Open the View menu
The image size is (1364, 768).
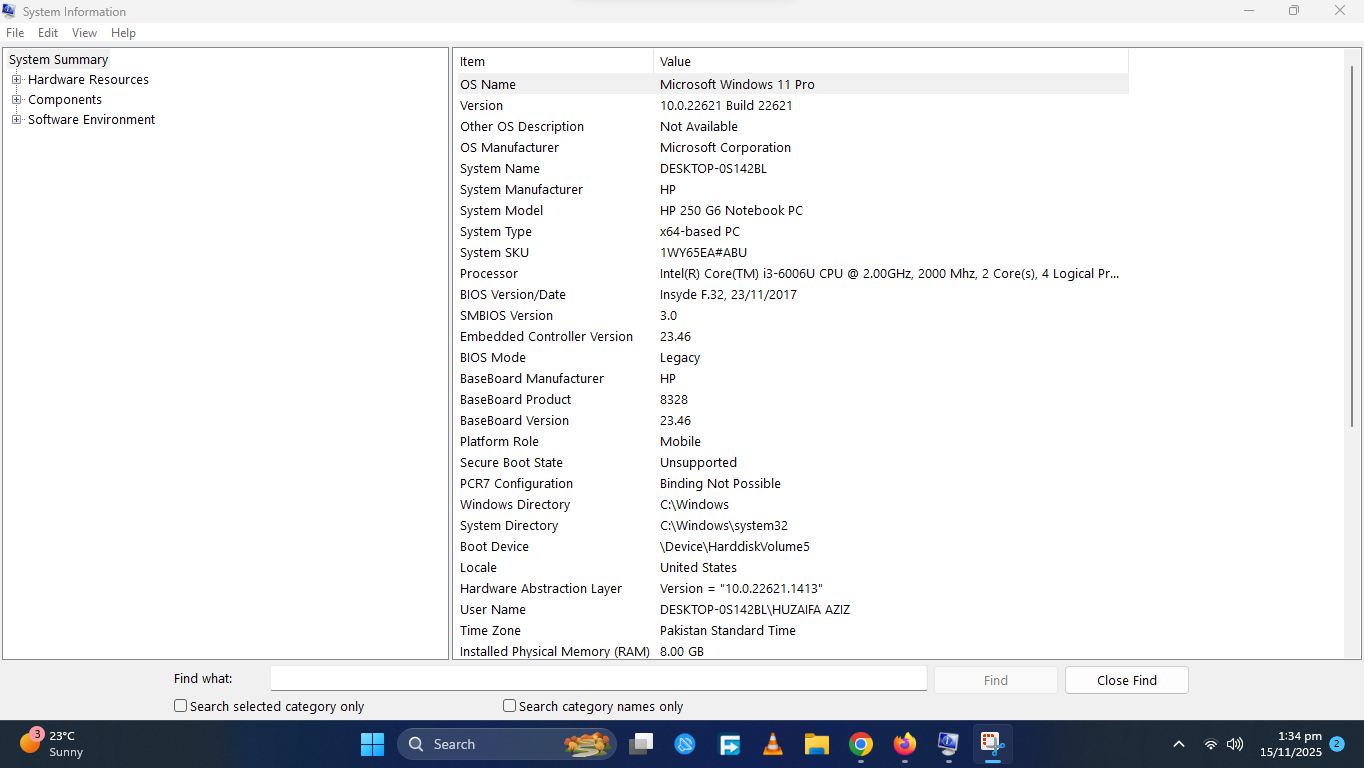tap(84, 33)
